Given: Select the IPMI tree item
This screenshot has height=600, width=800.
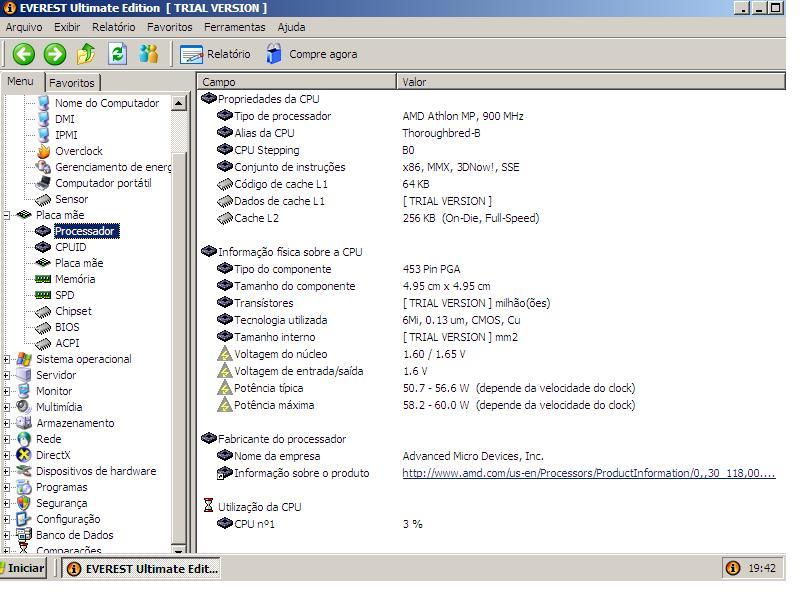Looking at the screenshot, I should pyautogui.click(x=66, y=135).
